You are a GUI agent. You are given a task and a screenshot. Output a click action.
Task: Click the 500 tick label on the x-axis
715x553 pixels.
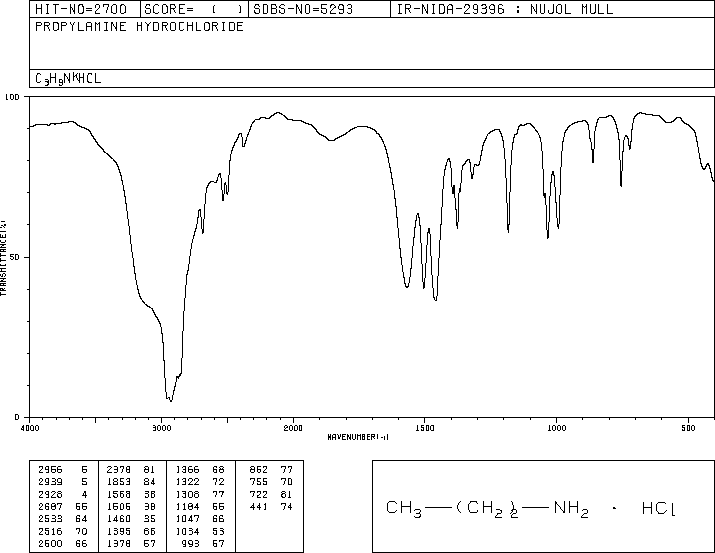(688, 428)
